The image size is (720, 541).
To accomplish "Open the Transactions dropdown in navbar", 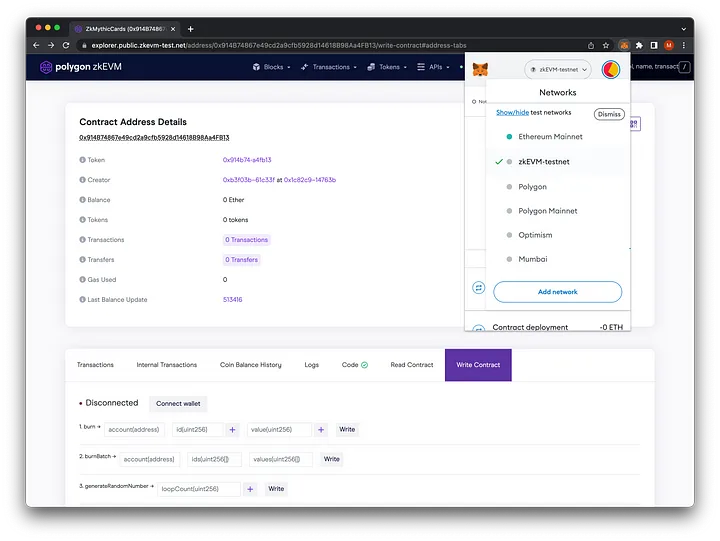I will [x=329, y=67].
